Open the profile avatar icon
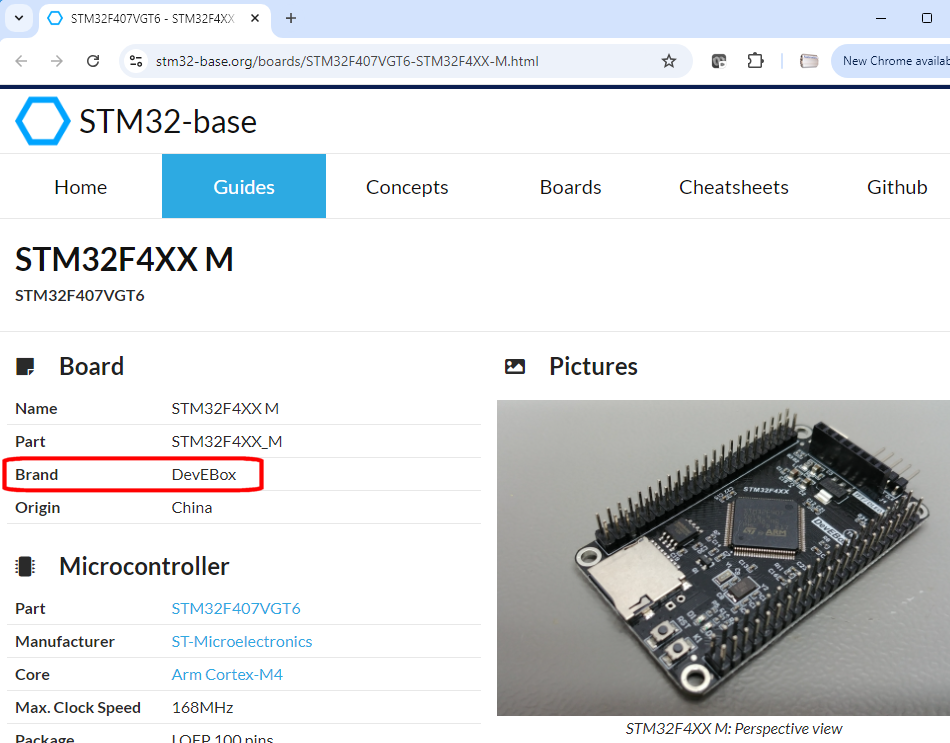950x743 pixels. (809, 61)
